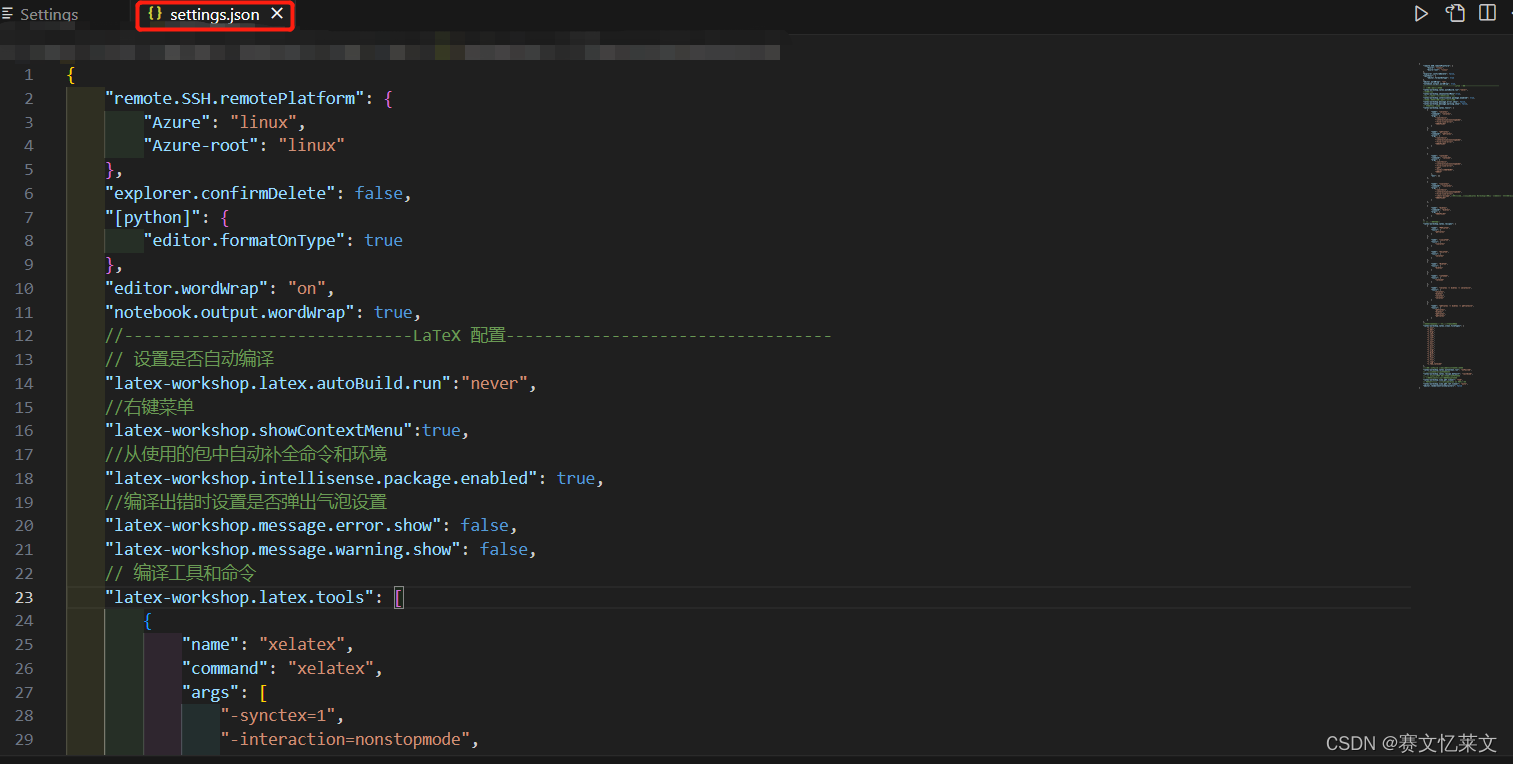This screenshot has height=764, width=1513.
Task: Click the opening bracket after latex.tools
Action: click(399, 598)
